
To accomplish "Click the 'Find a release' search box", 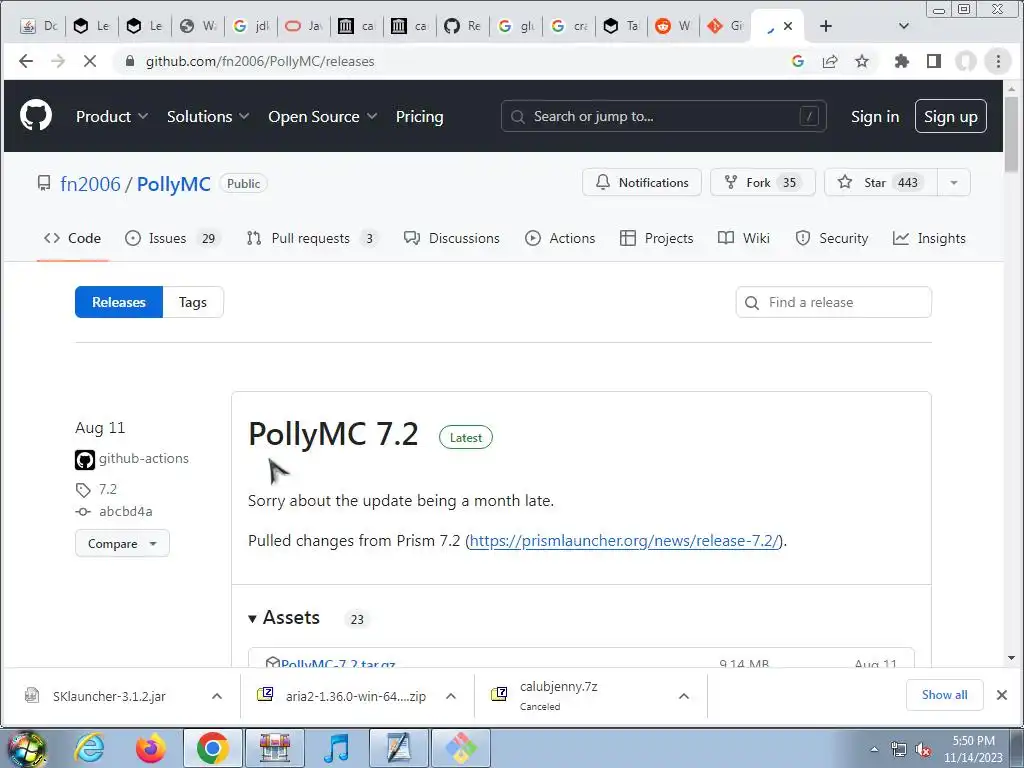I will (x=833, y=302).
